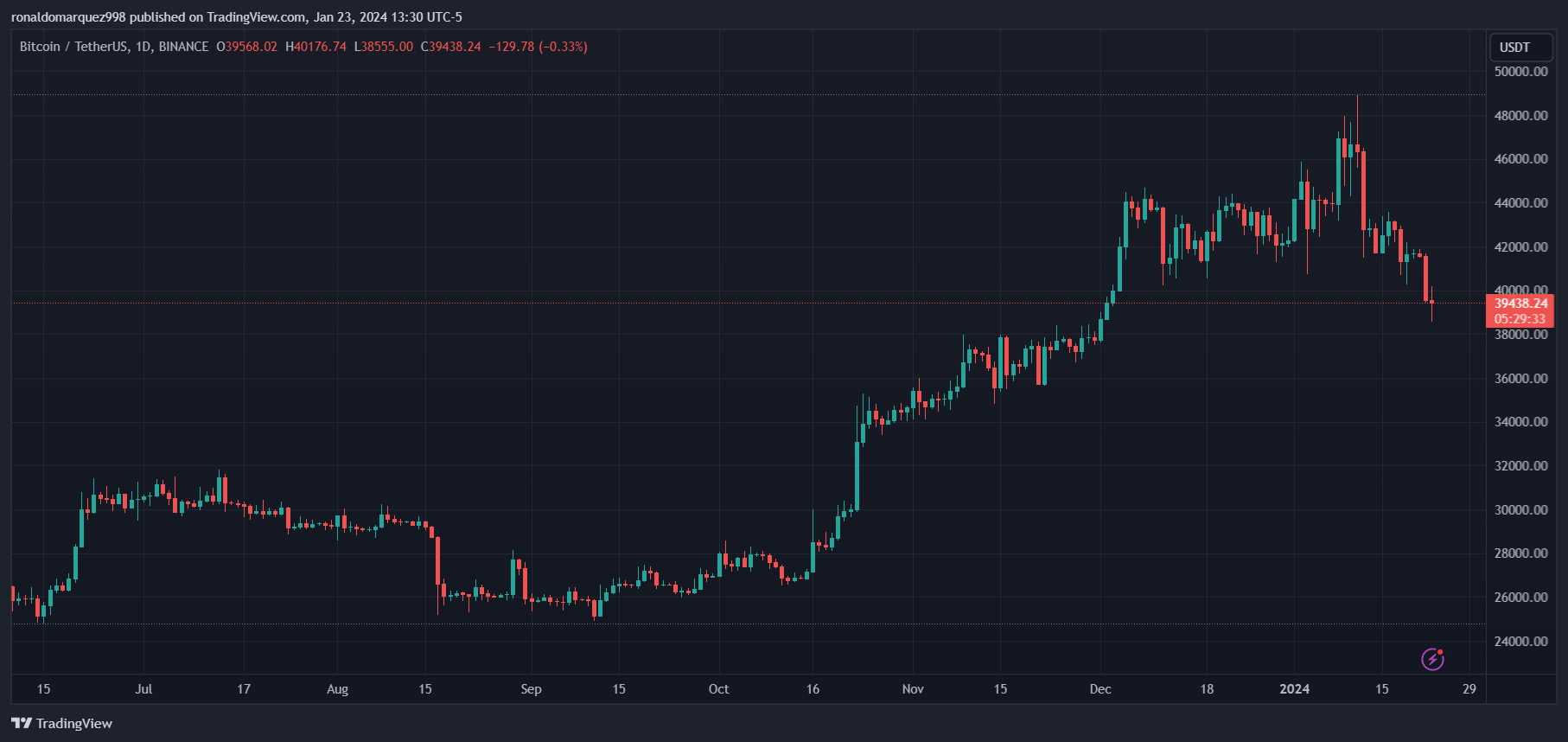Click the 24000.00 price scale label

[x=1520, y=642]
